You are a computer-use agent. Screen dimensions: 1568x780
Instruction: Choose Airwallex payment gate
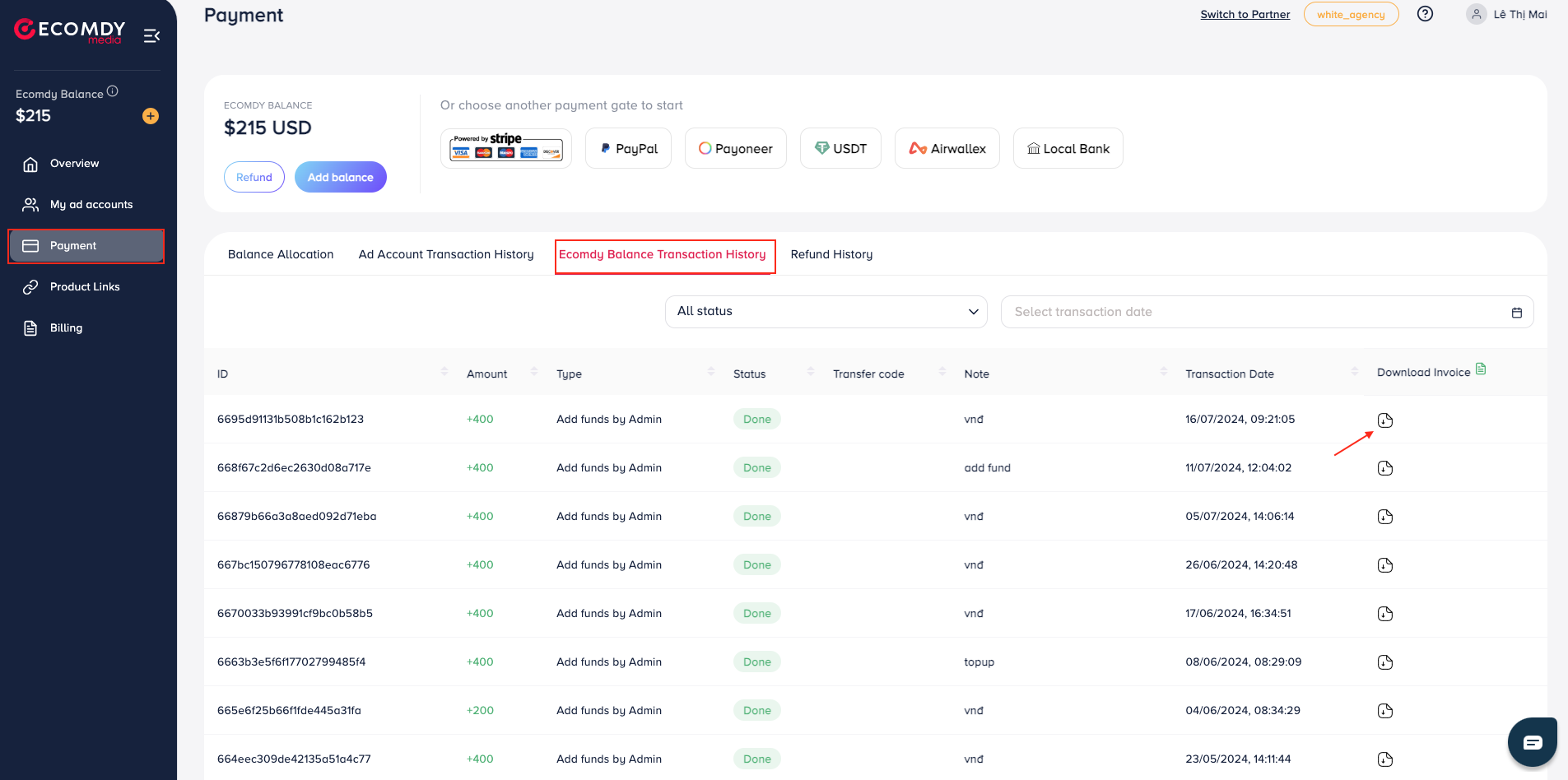point(947,148)
